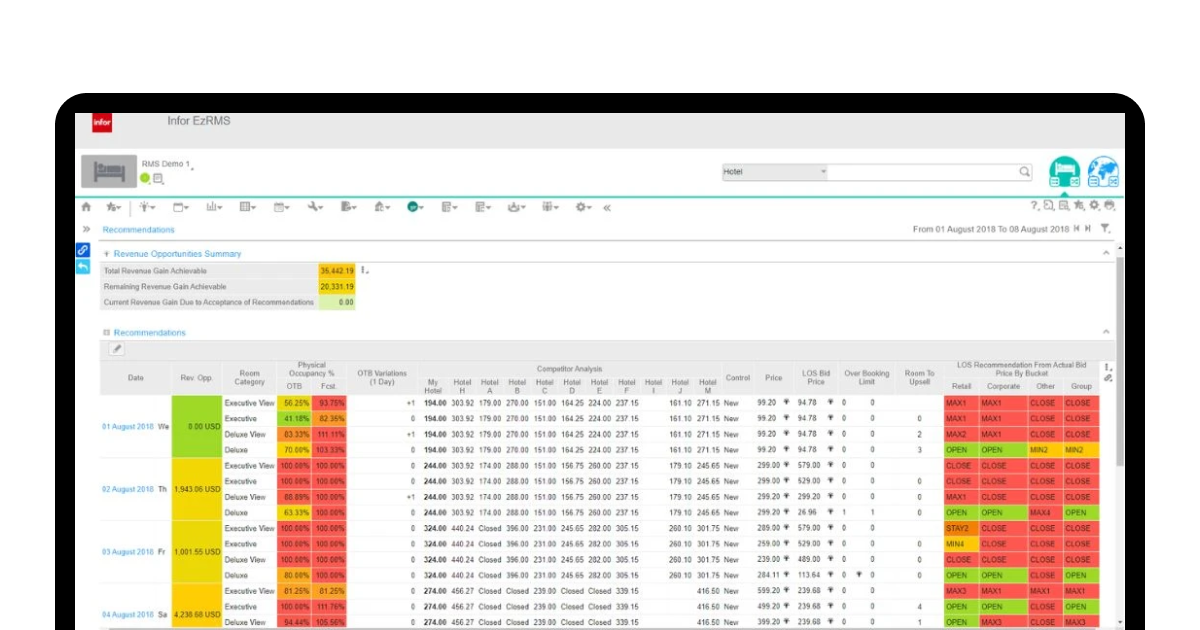Open the building icon menu in toolbar

point(382,207)
